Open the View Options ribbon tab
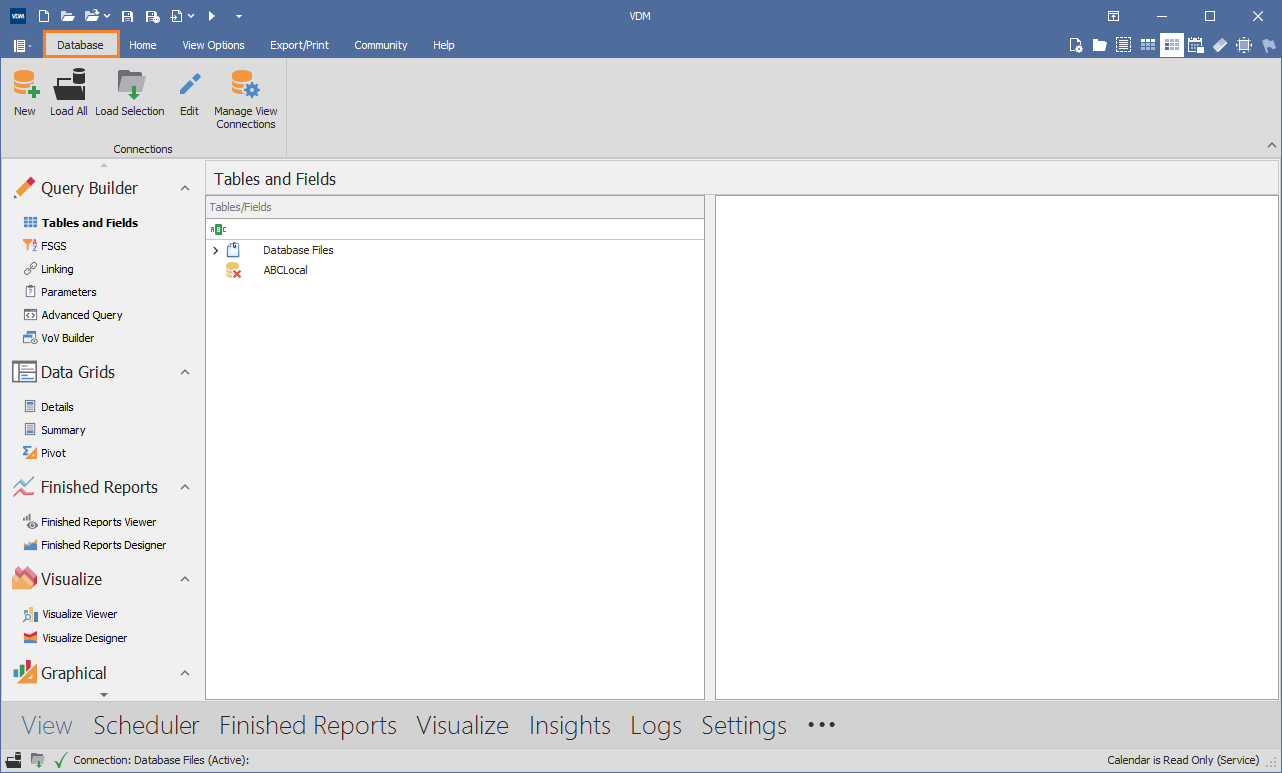Viewport: 1282px width, 773px height. [213, 45]
